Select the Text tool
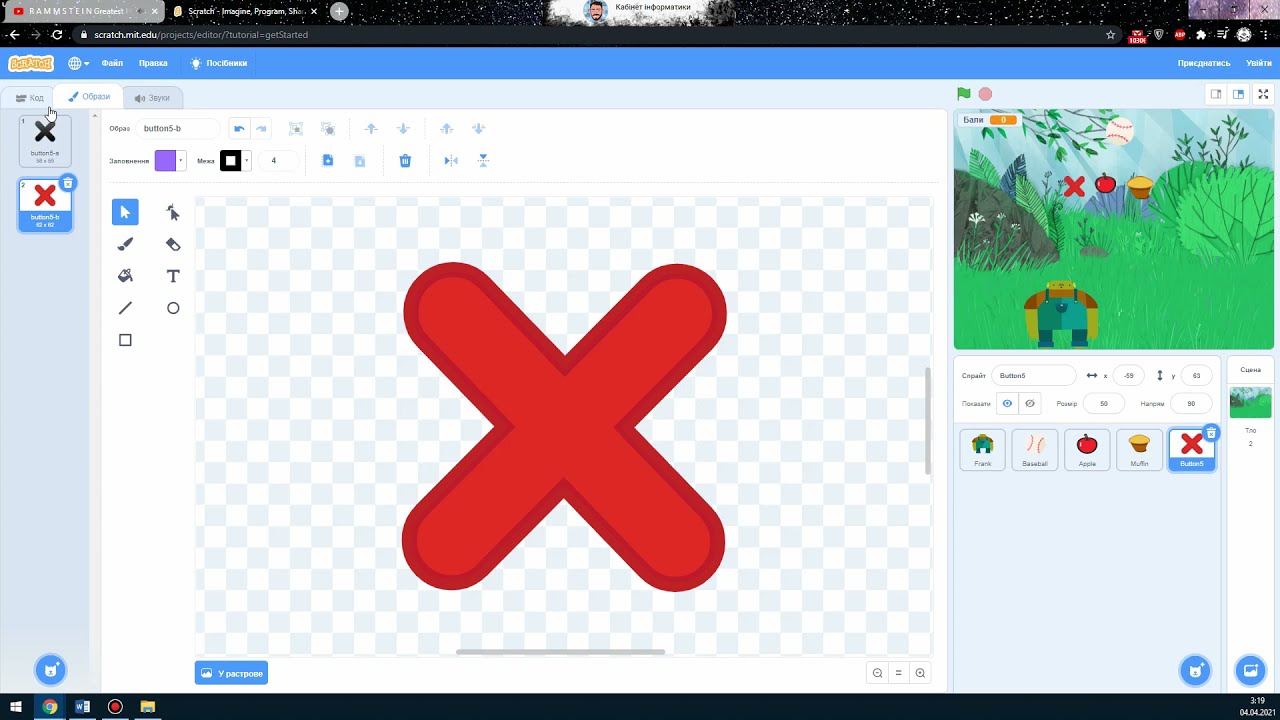This screenshot has width=1280, height=720. click(173, 276)
